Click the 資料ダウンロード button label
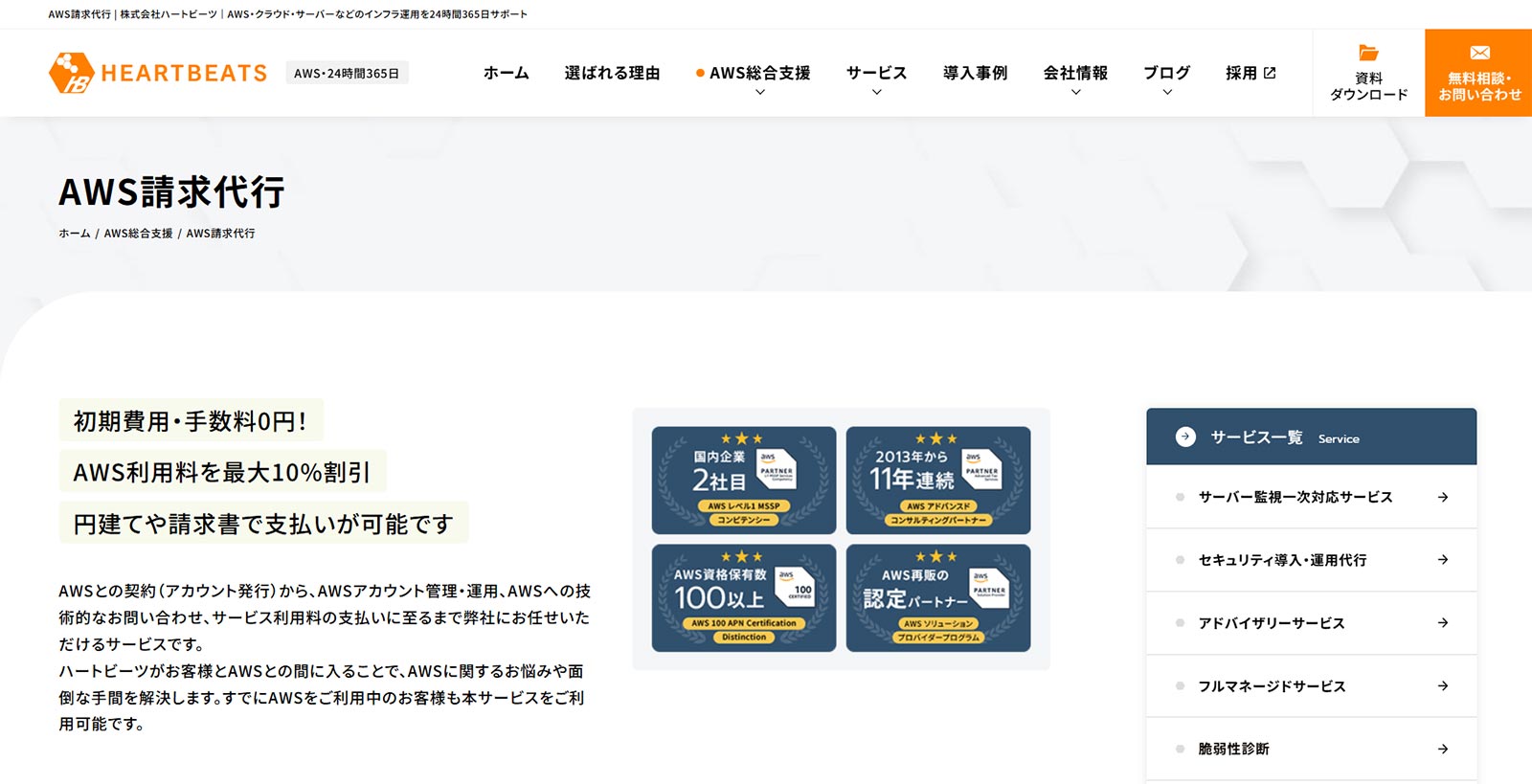 [1368, 86]
